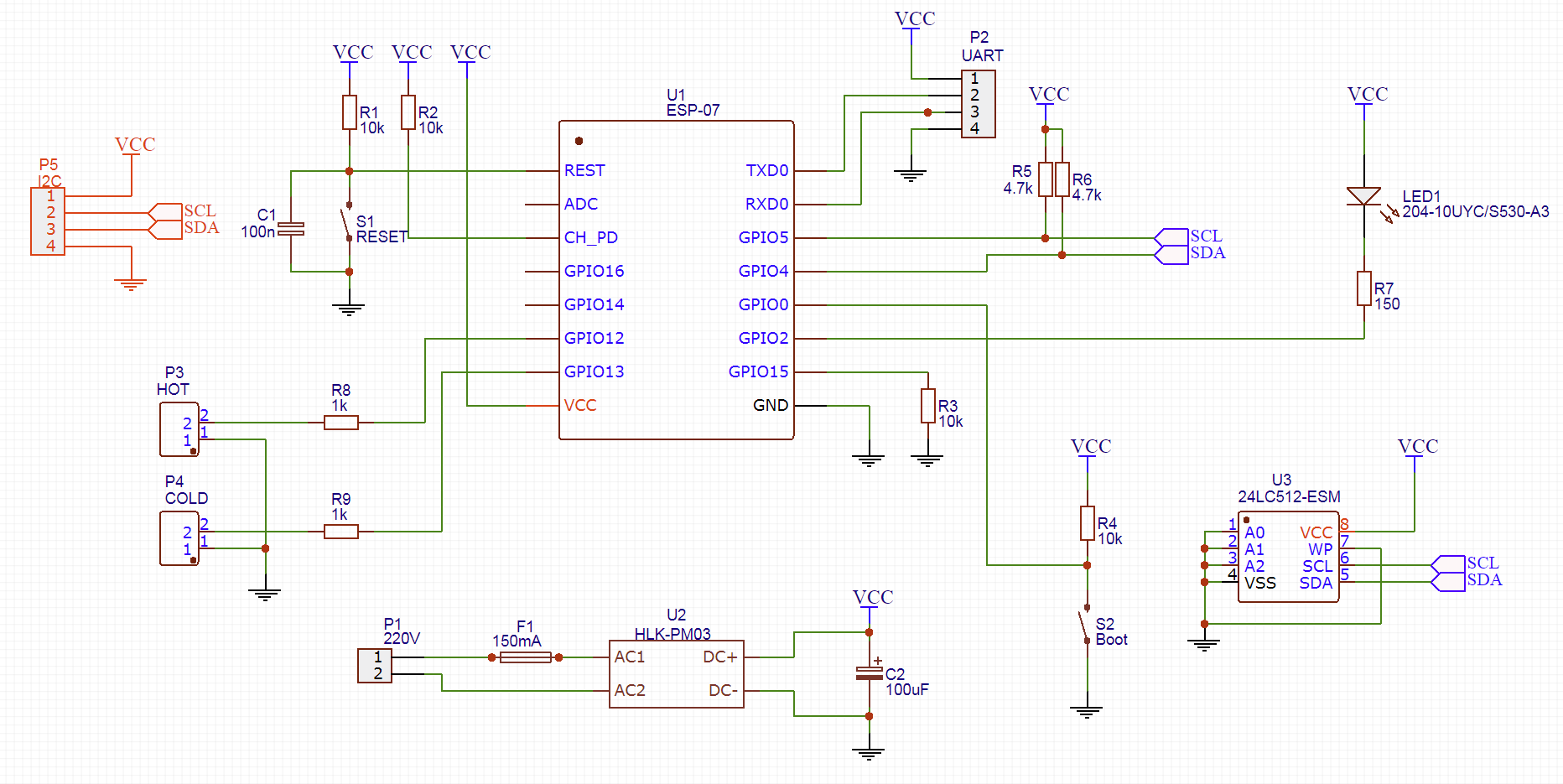Click the 204-10UYC/S530-A3 part number text
Image resolution: width=1563 pixels, height=784 pixels.
tap(1476, 212)
